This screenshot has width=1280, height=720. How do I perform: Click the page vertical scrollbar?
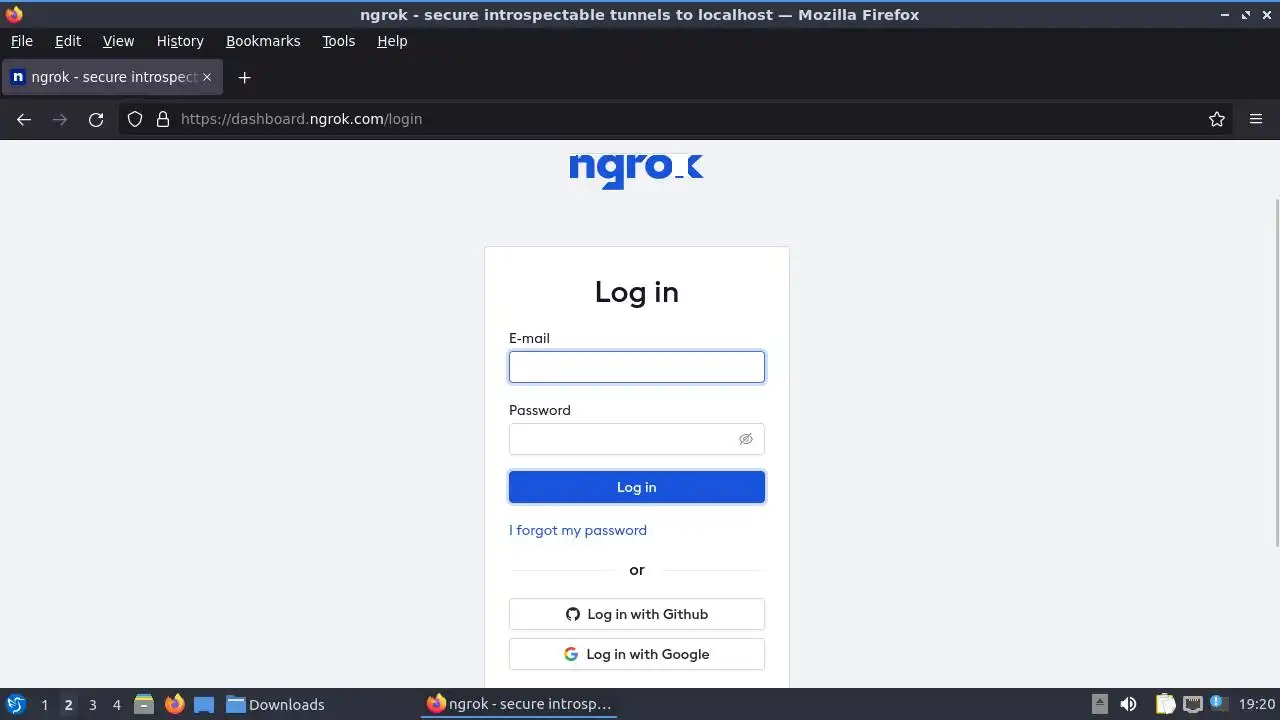1276,372
